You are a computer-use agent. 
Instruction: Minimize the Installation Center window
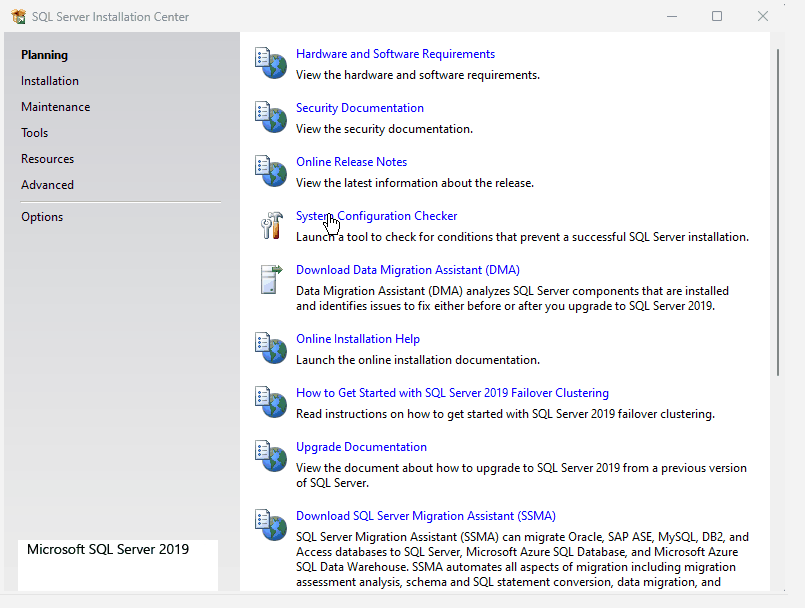click(672, 16)
